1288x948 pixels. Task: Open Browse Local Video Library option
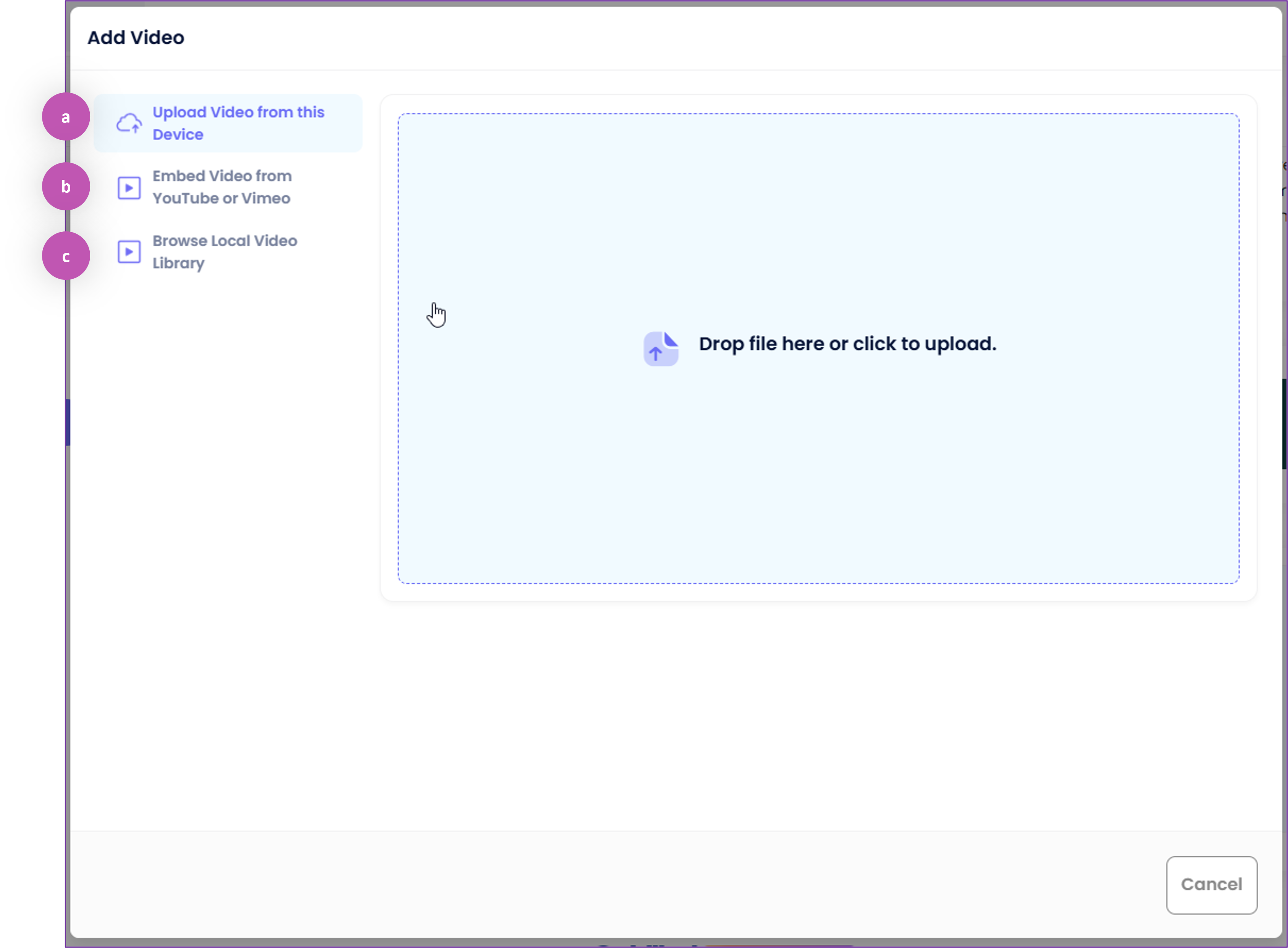228,252
